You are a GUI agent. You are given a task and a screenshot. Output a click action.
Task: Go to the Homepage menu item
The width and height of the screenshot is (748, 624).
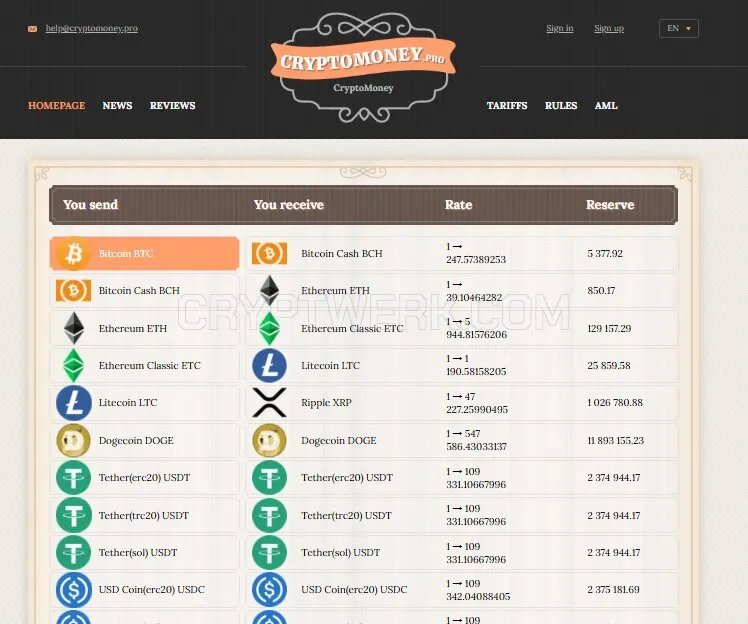57,105
